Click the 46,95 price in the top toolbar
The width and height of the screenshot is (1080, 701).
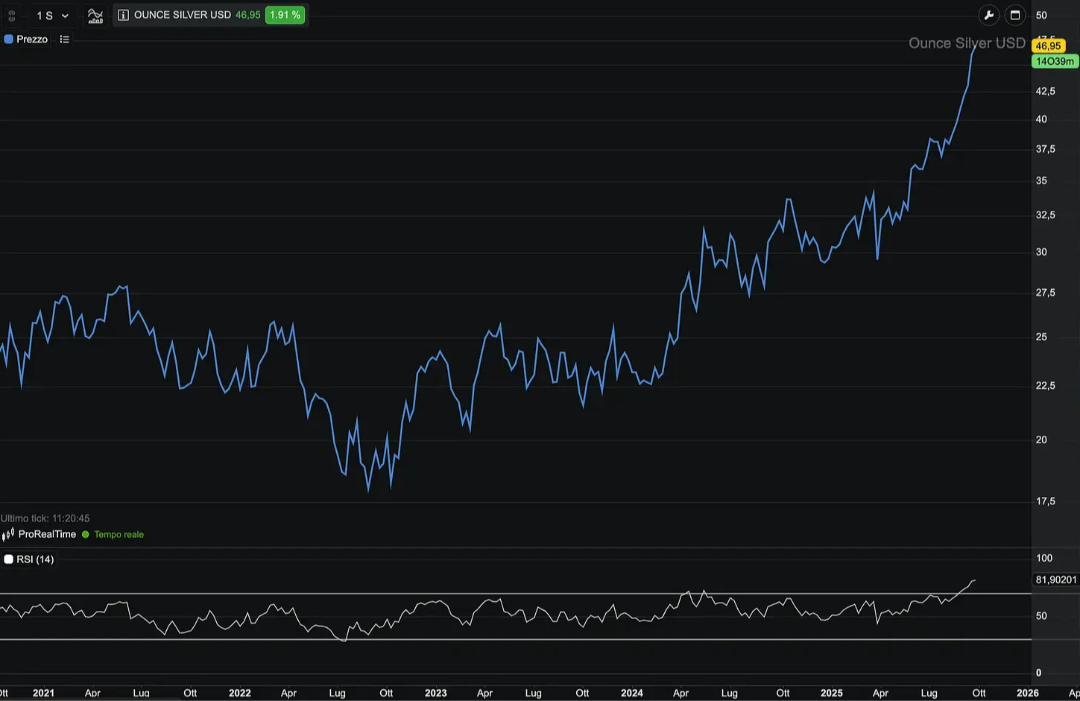[x=248, y=15]
